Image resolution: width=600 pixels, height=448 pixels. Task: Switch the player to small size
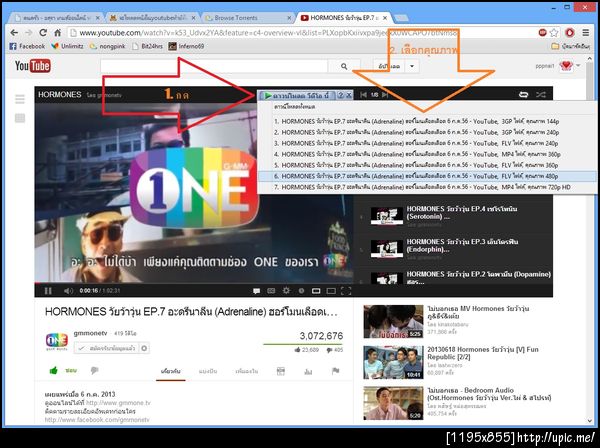click(x=316, y=291)
